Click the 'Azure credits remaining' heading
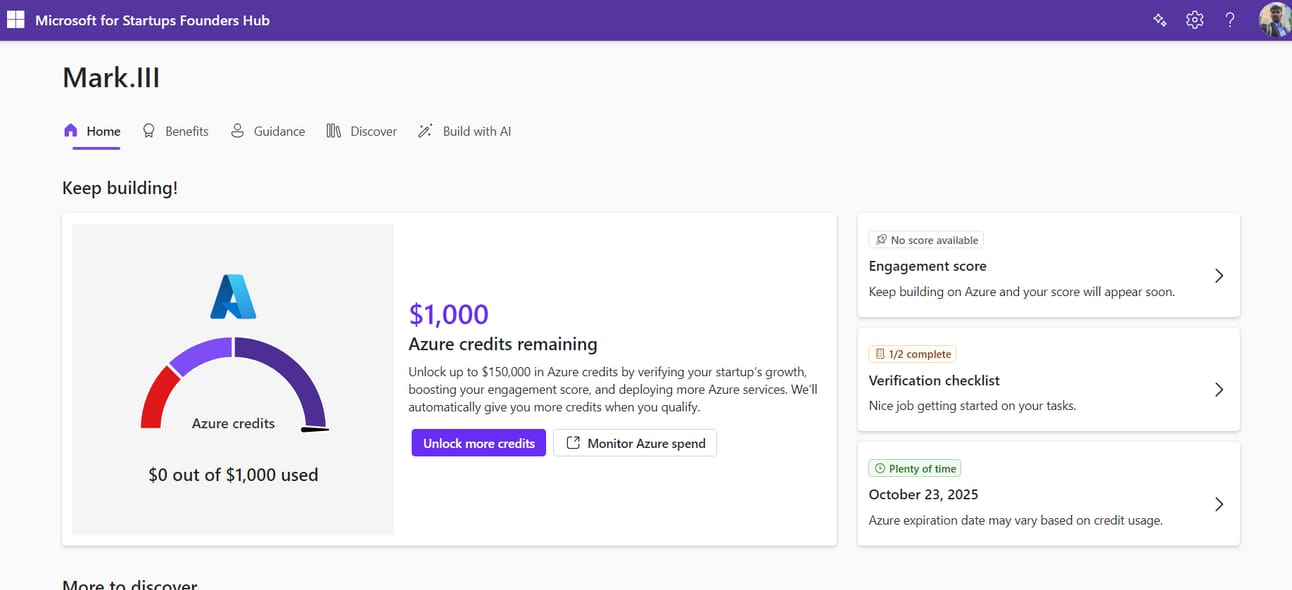The height and width of the screenshot is (590, 1292). click(503, 344)
